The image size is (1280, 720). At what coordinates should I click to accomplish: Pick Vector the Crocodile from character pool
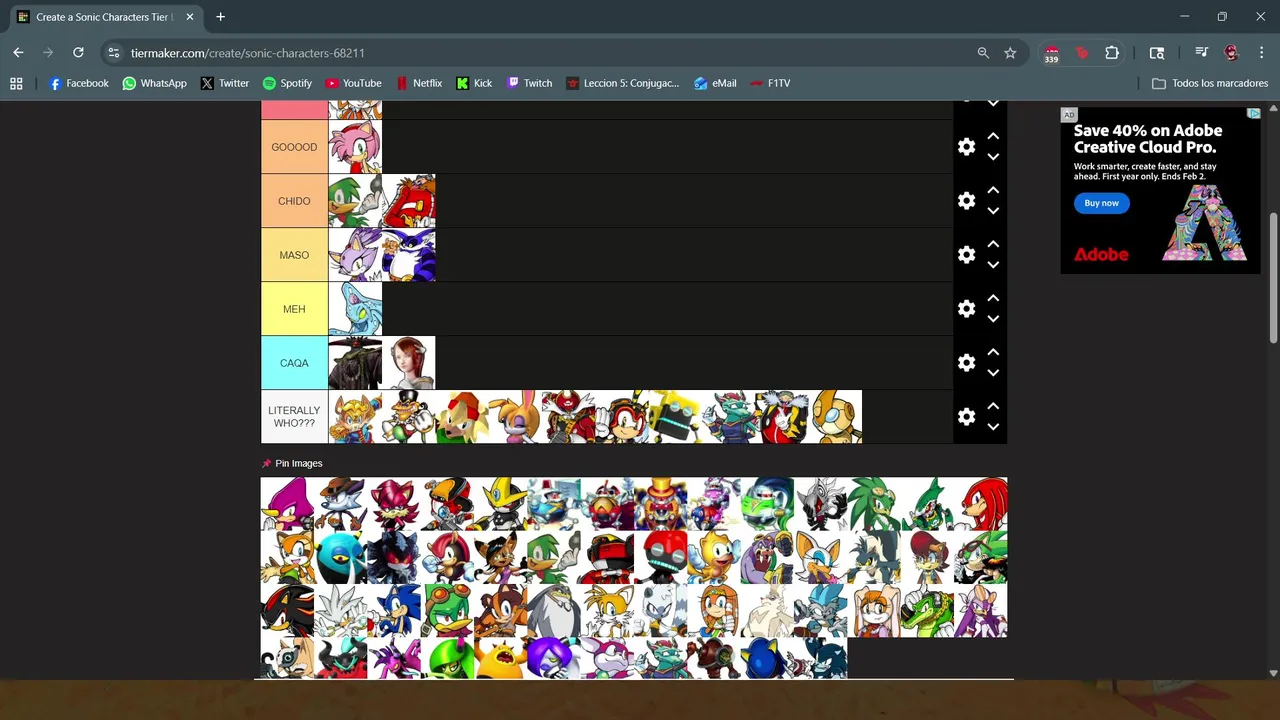coord(927,611)
